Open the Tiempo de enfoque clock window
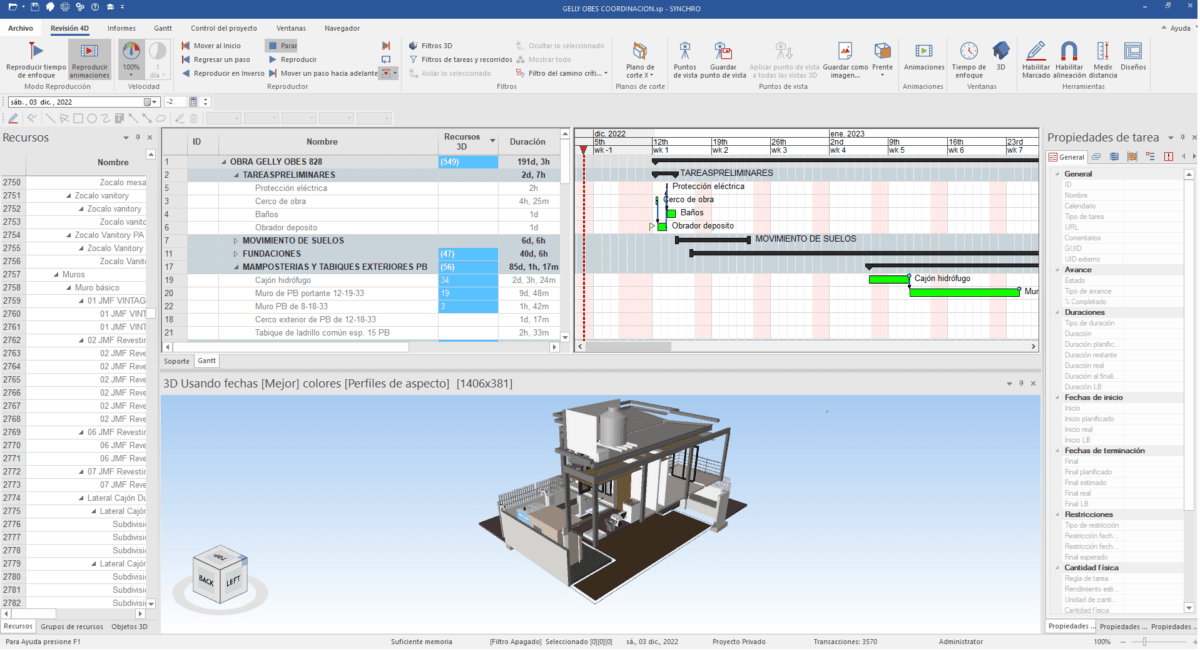The image size is (1200, 651). [x=968, y=51]
